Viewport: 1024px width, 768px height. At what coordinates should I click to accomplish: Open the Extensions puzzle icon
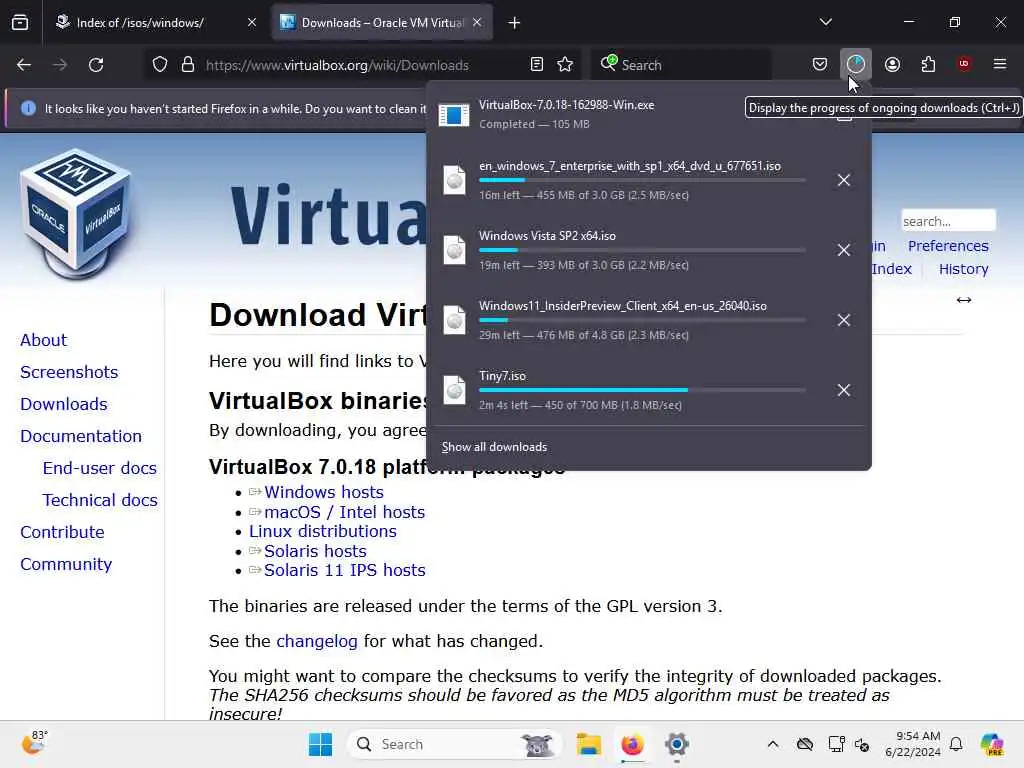pos(928,64)
